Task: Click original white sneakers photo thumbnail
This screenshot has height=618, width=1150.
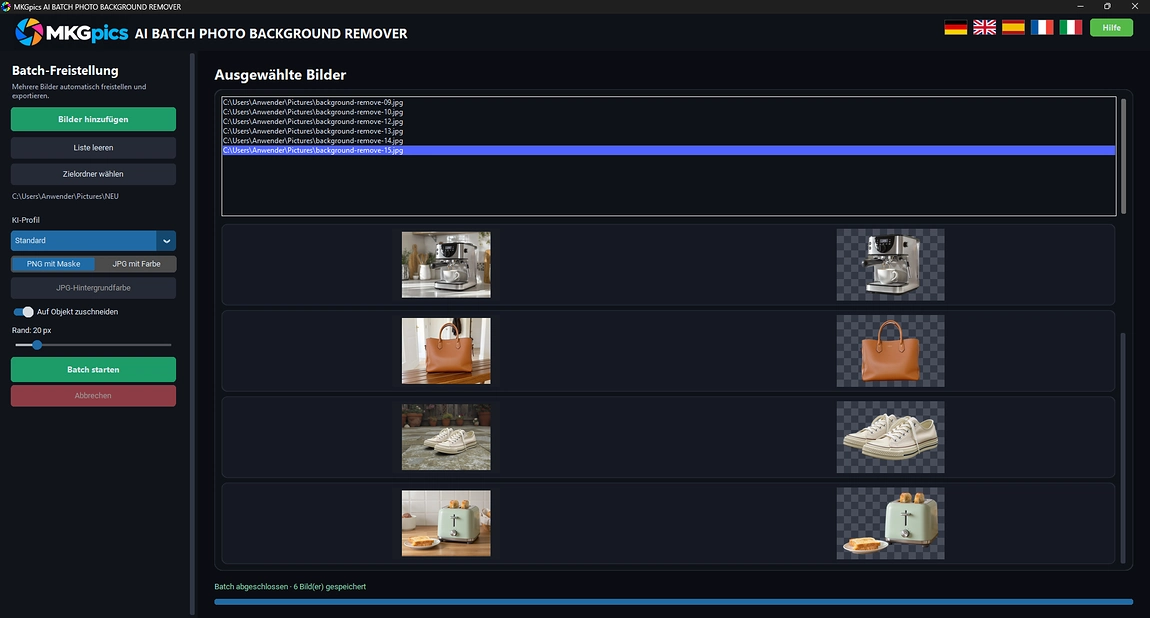Action: click(x=446, y=437)
